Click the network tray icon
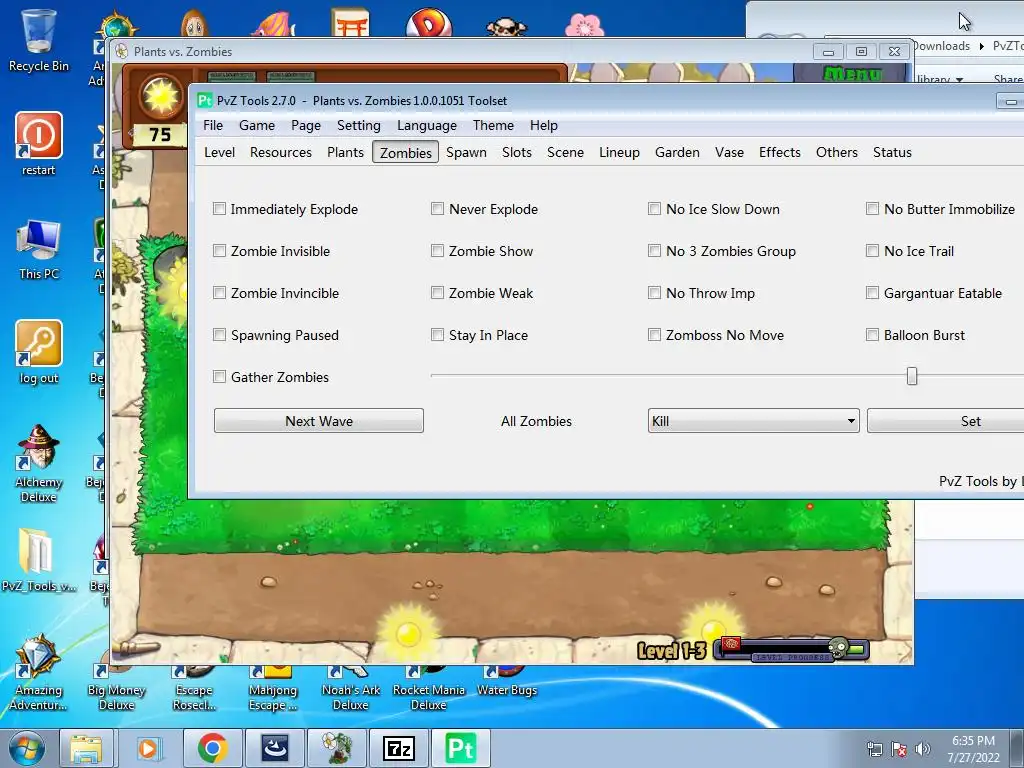This screenshot has width=1024, height=768. tap(874, 749)
